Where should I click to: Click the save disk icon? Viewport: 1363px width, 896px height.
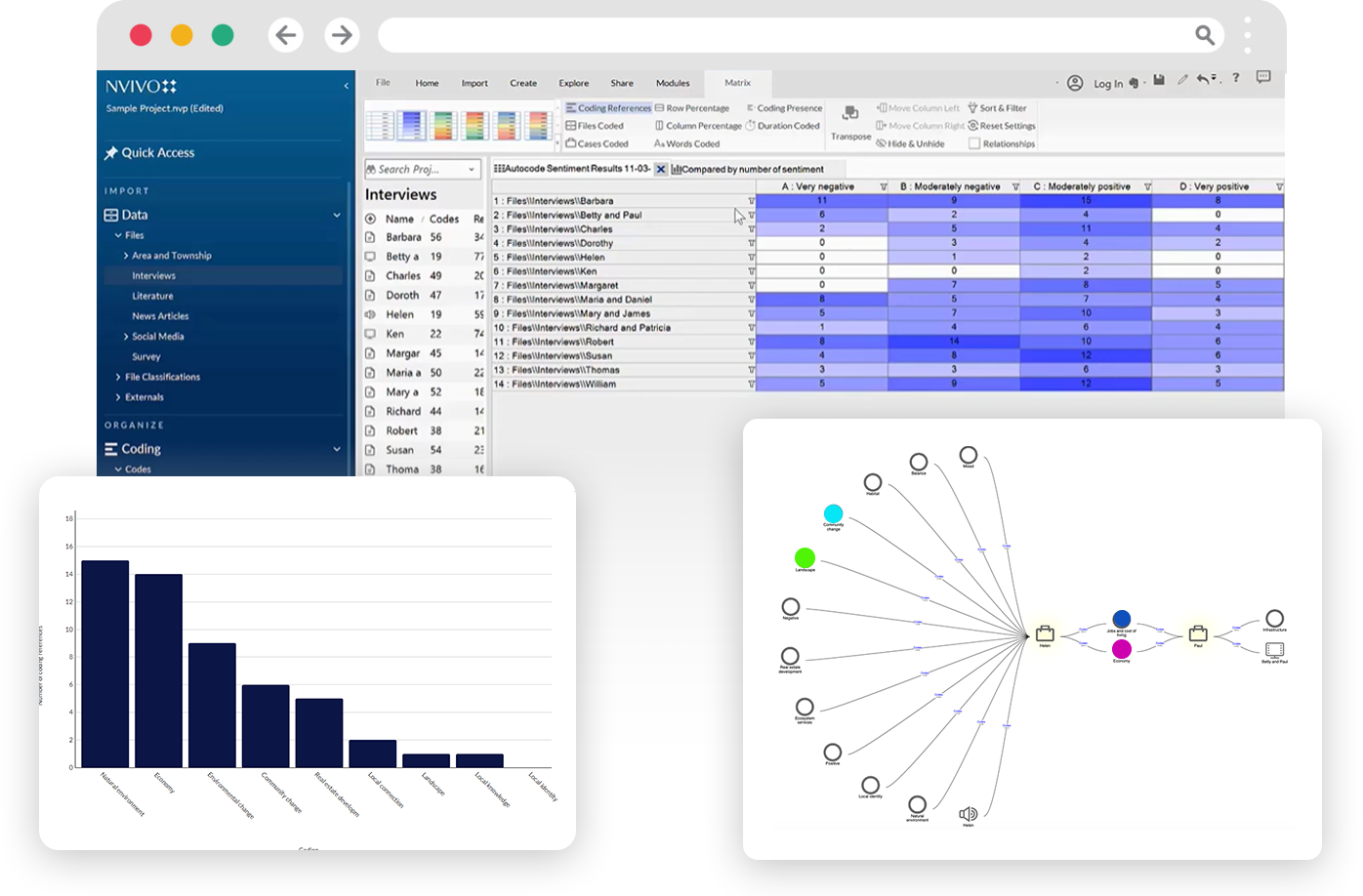coord(1159,80)
